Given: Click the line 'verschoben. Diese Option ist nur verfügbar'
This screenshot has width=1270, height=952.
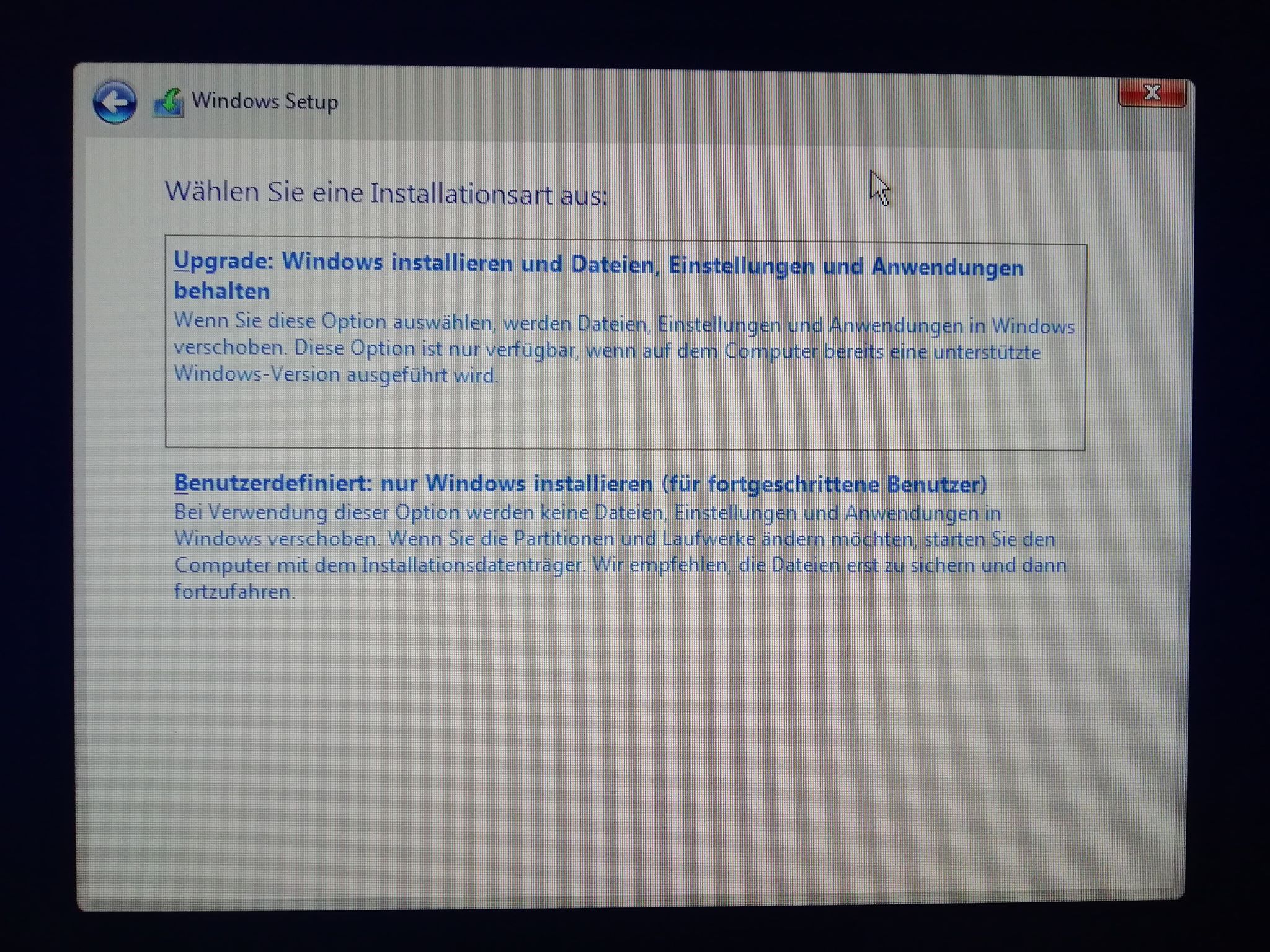Looking at the screenshot, I should coord(375,349).
